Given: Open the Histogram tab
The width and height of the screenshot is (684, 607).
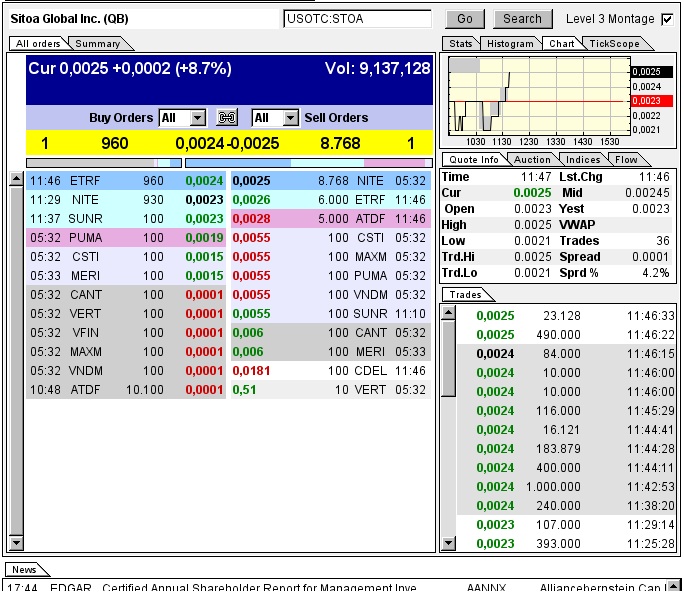Looking at the screenshot, I should [509, 44].
